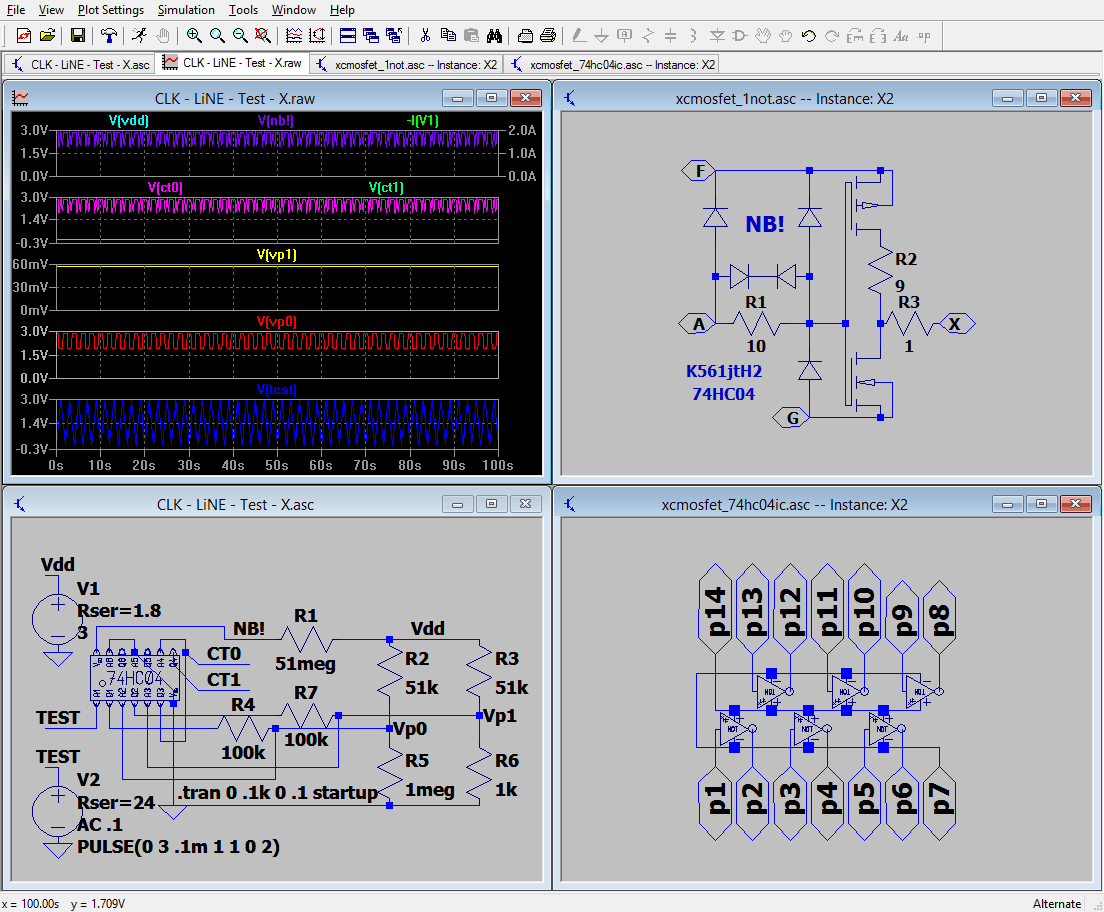Select the V(vdd) trace label in the plot
This screenshot has height=912, width=1104.
[x=129, y=120]
